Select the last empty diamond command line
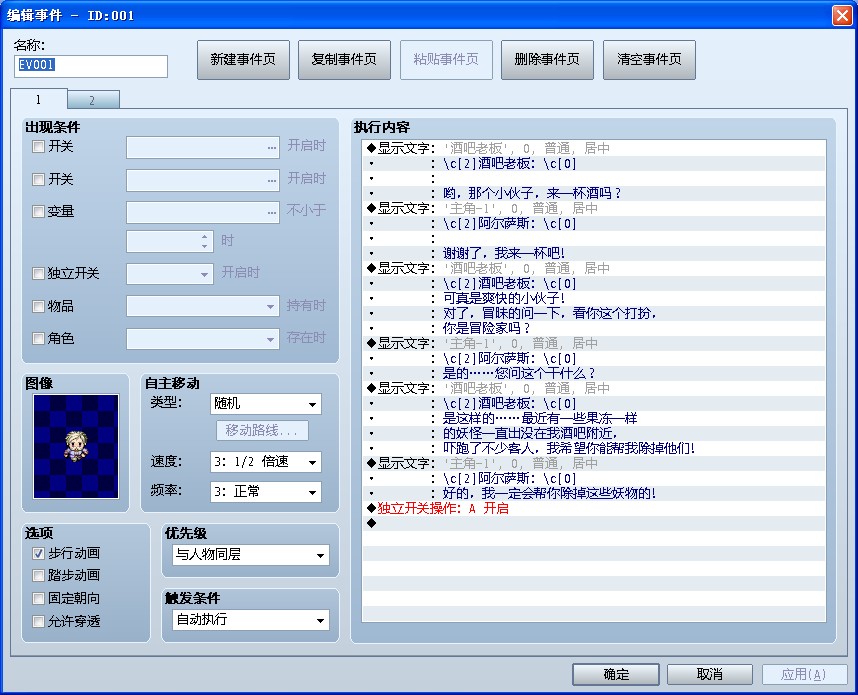The width and height of the screenshot is (858, 695). 593,523
